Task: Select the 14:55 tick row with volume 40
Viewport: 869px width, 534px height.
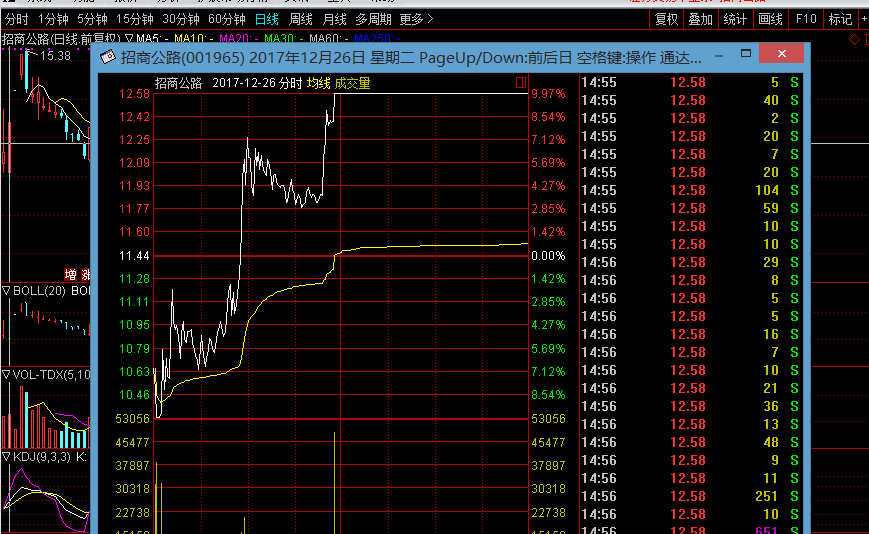Action: [x=690, y=100]
